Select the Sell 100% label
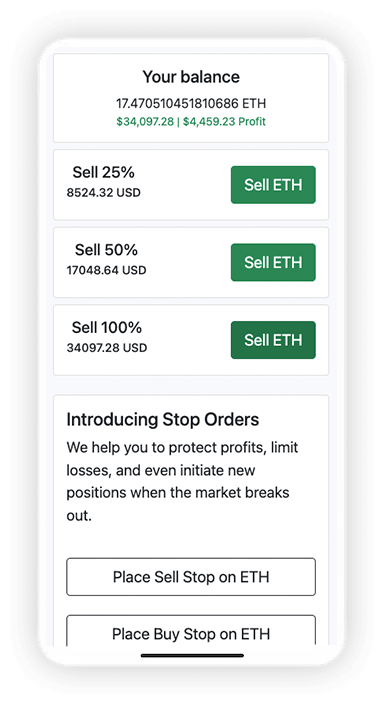This screenshot has height=704, width=384. [x=106, y=327]
